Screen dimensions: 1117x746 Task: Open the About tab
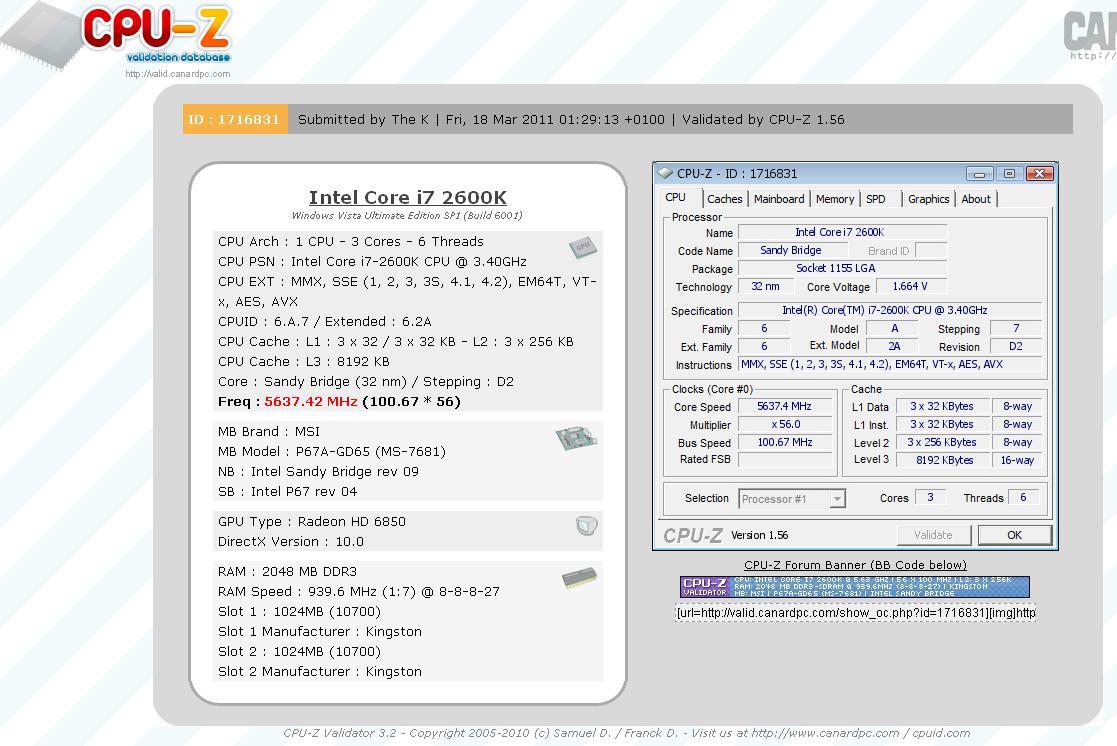(976, 200)
